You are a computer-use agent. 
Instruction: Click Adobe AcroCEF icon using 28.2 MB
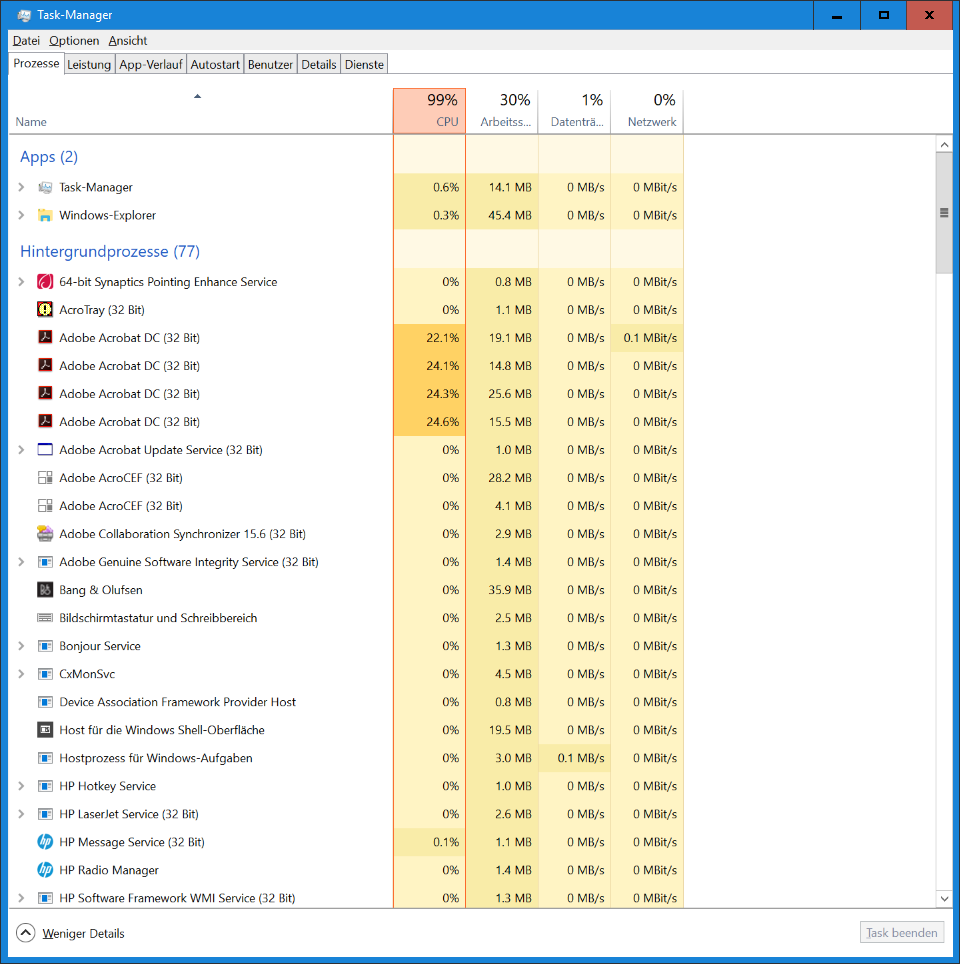pyautogui.click(x=45, y=478)
